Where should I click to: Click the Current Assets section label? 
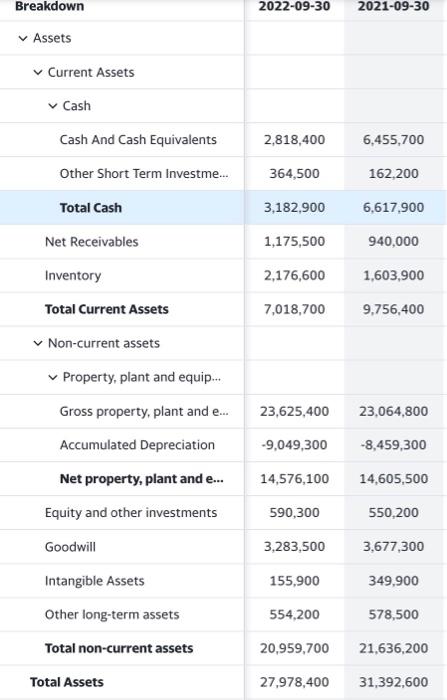91,72
